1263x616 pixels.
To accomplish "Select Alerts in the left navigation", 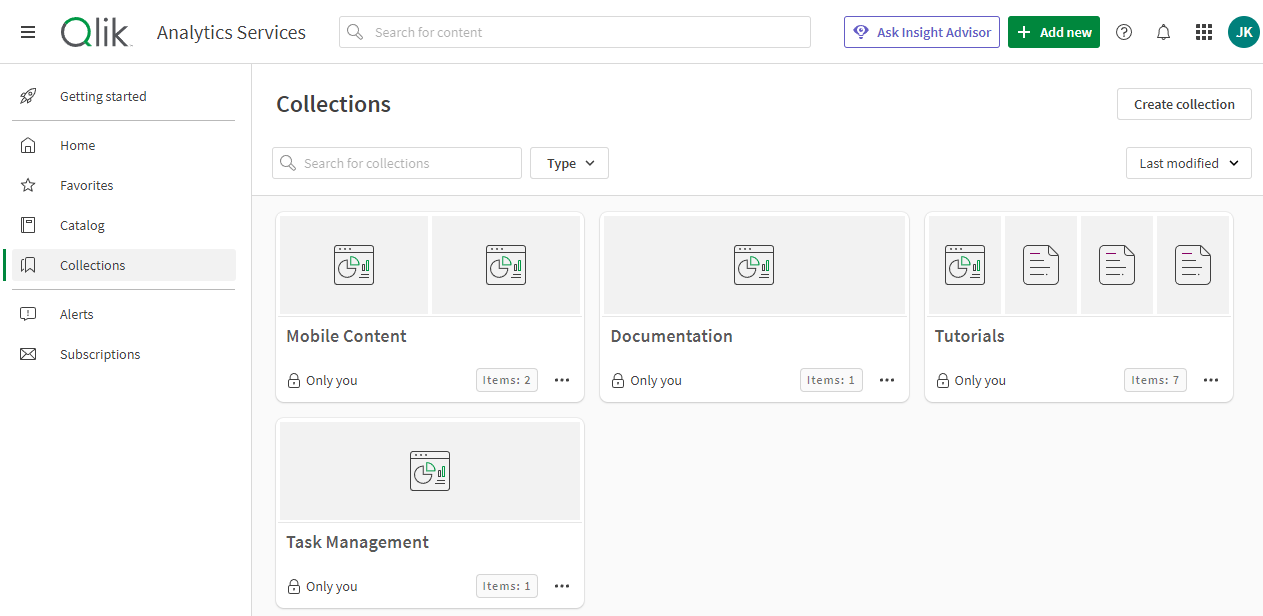I will coord(76,314).
